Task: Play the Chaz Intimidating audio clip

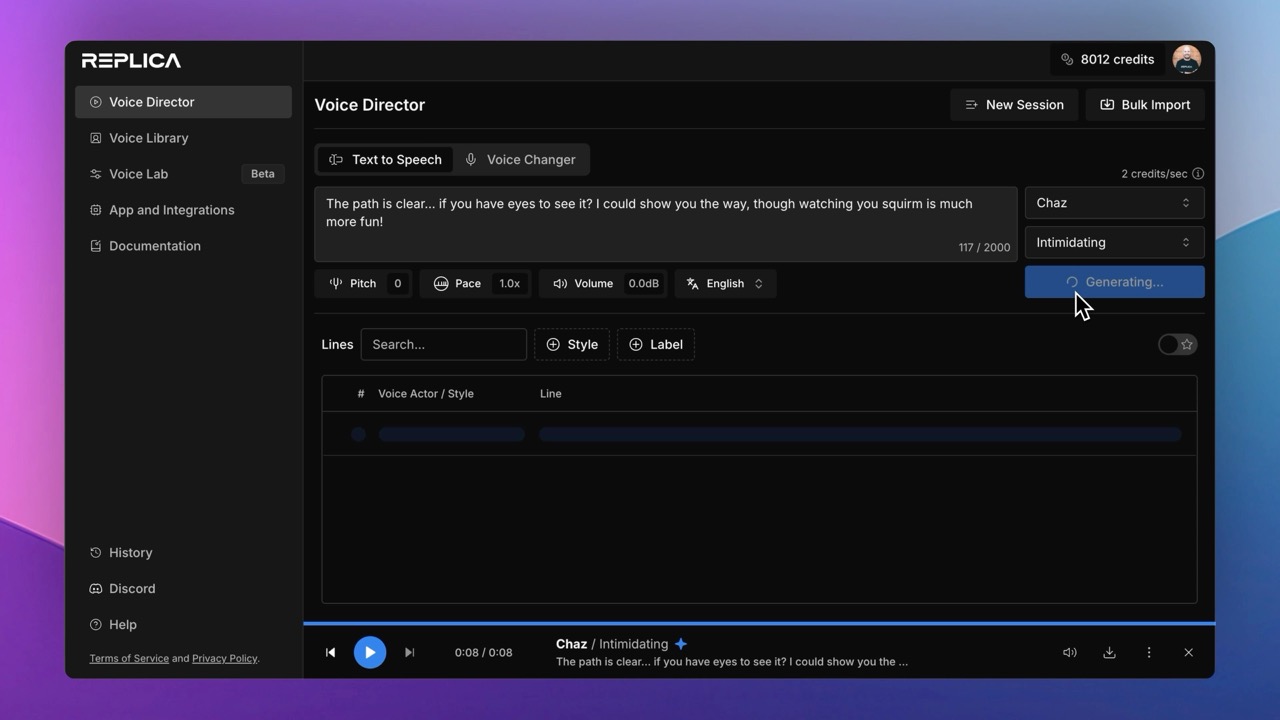Action: [369, 652]
